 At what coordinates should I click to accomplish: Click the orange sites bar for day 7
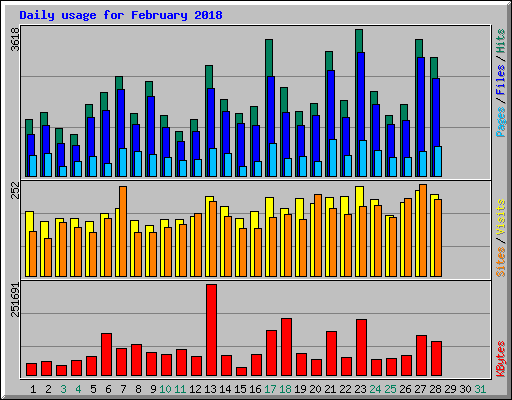click(x=123, y=231)
